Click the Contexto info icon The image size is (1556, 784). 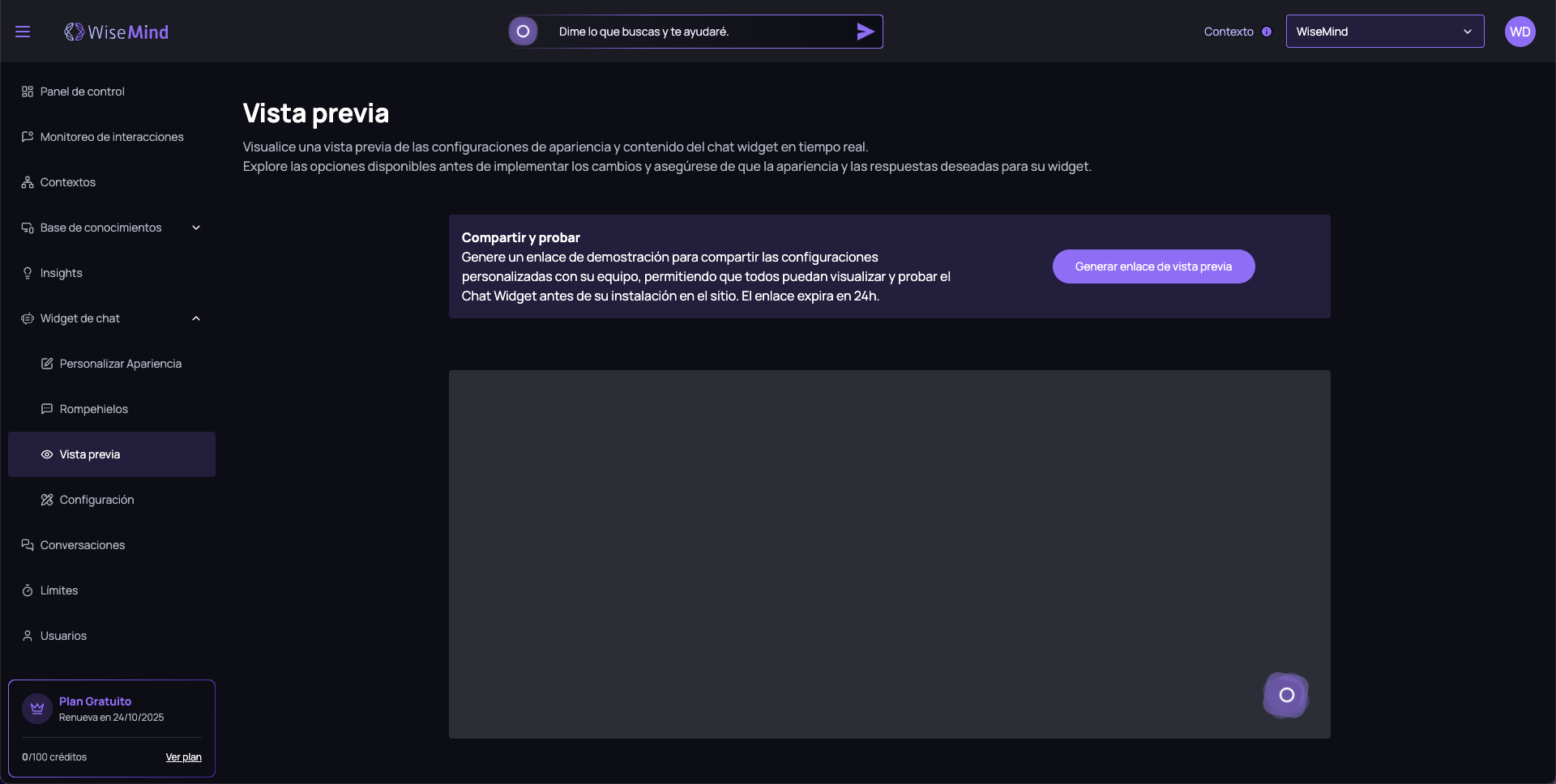pyautogui.click(x=1267, y=32)
